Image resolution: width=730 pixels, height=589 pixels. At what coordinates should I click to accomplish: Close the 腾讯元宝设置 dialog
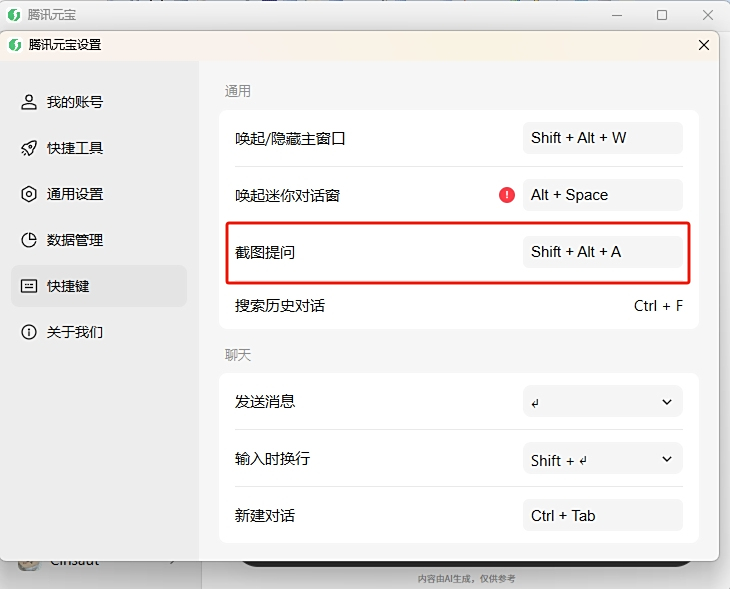click(x=704, y=45)
